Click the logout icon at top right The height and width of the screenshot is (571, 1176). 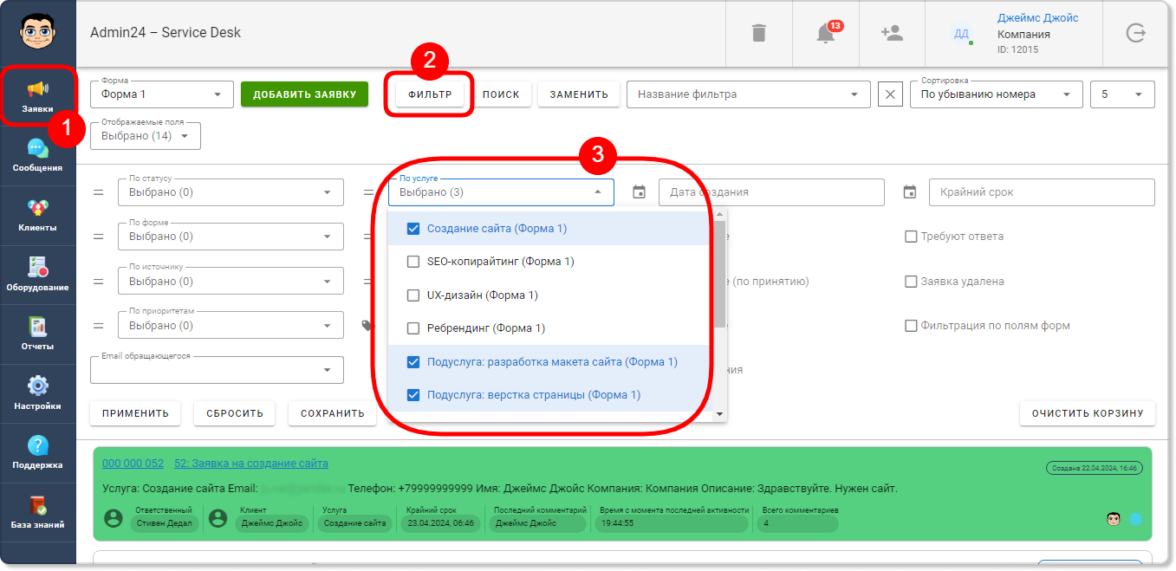coord(1136,33)
